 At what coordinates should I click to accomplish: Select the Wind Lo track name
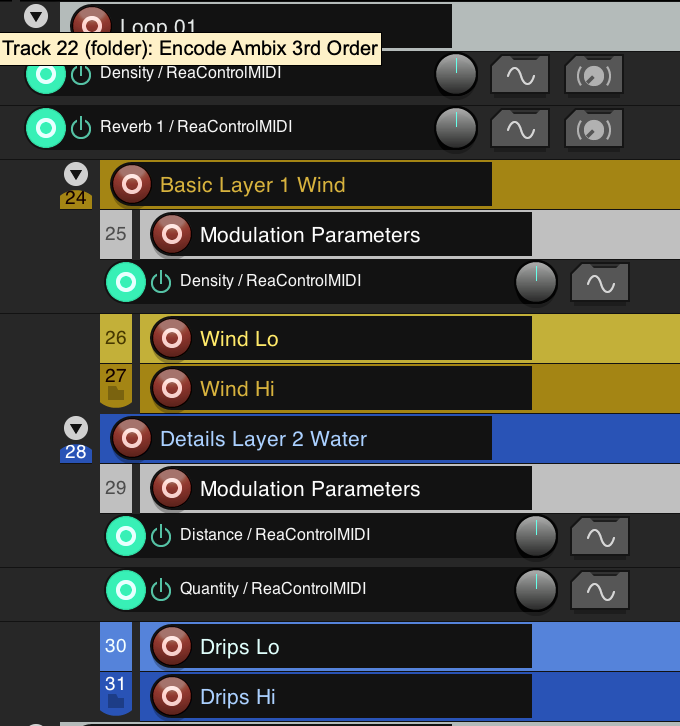[x=239, y=339]
